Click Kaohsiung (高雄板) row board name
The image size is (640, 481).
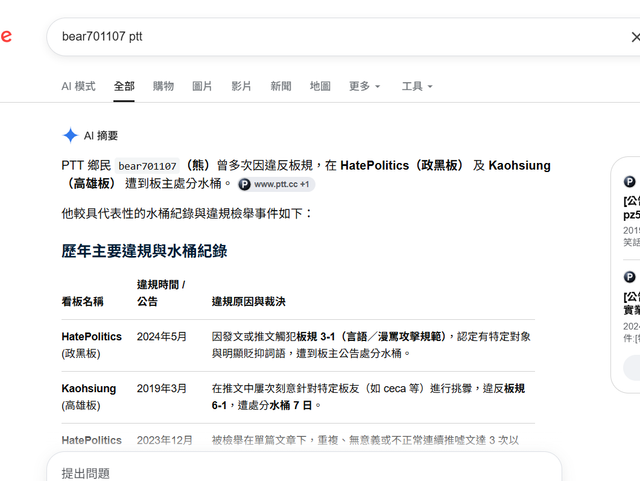point(89,396)
